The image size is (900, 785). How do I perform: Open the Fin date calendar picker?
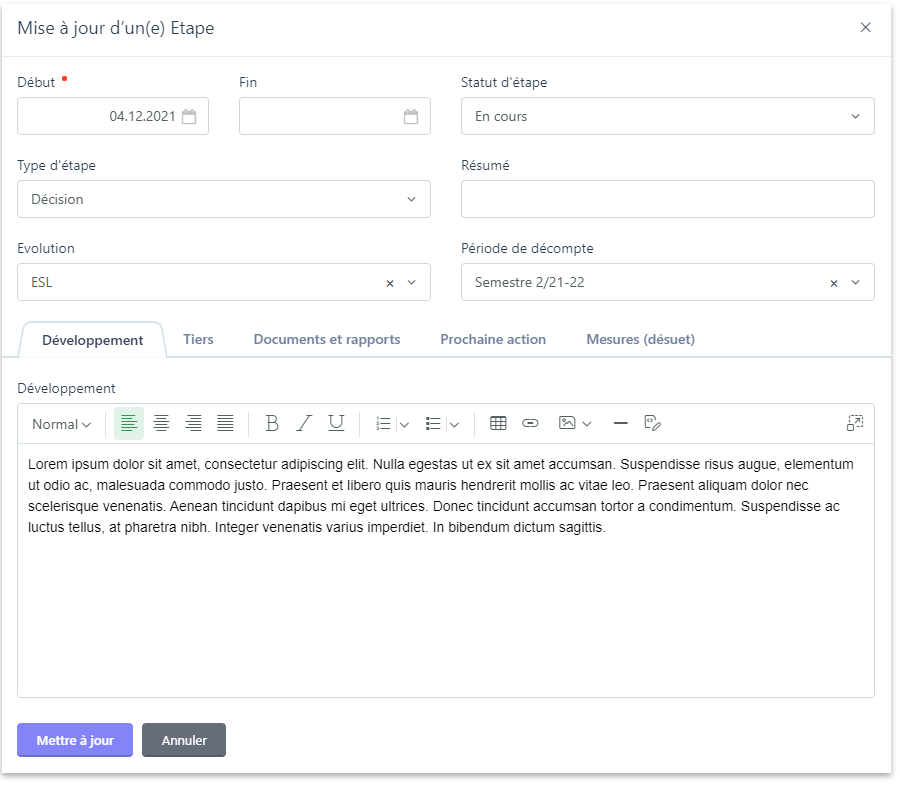coord(410,117)
